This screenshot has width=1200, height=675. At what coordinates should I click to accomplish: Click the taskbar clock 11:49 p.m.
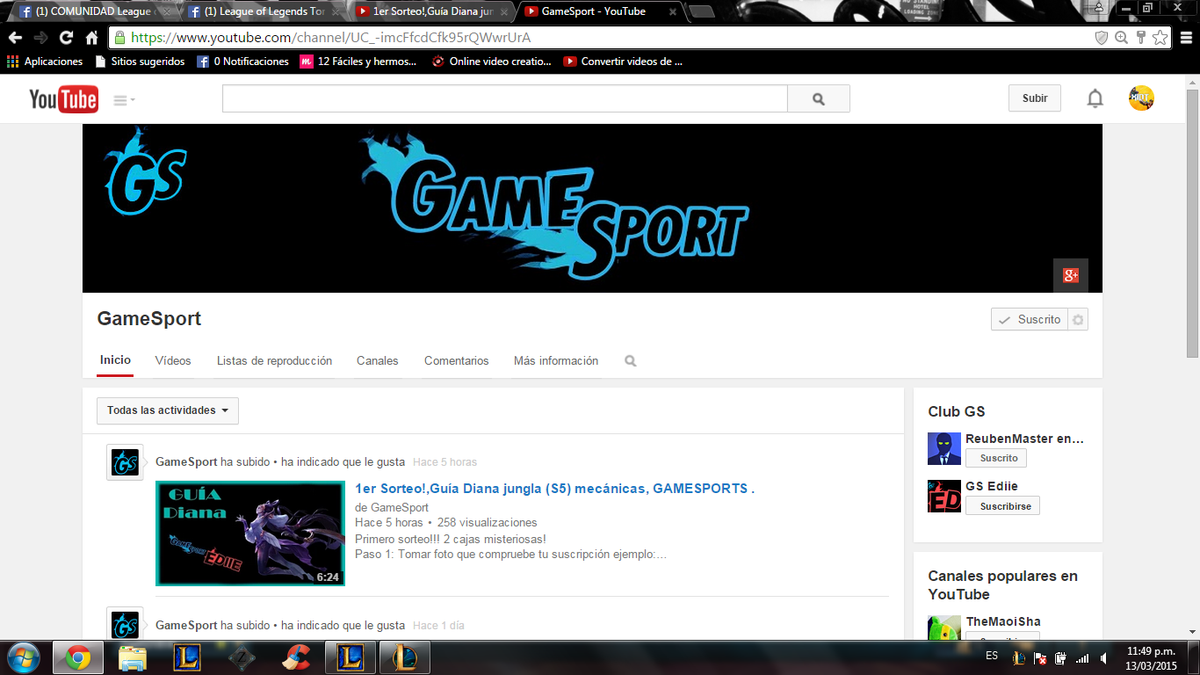[x=1151, y=658]
